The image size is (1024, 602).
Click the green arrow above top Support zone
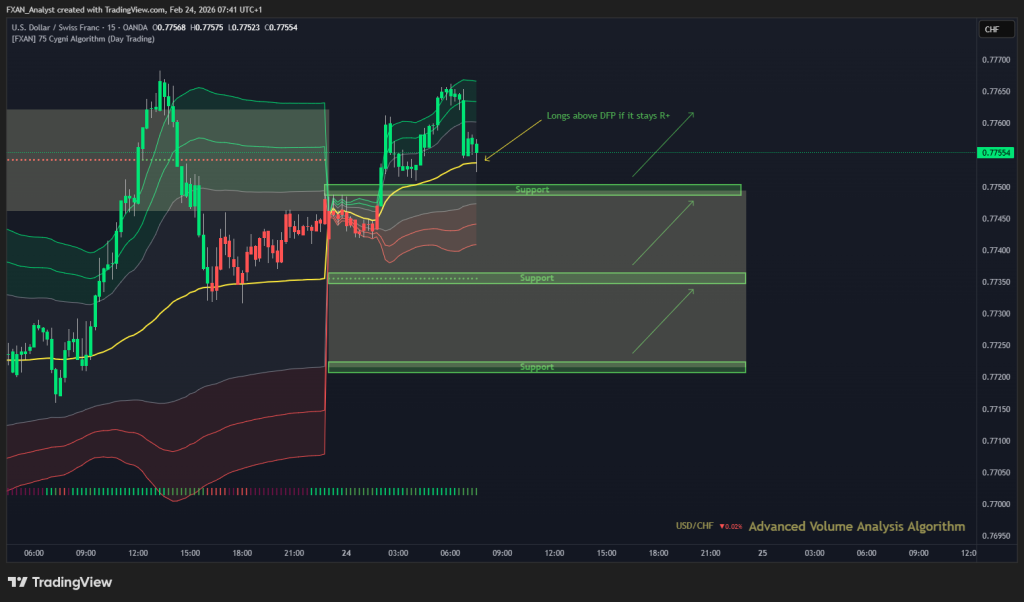660,147
